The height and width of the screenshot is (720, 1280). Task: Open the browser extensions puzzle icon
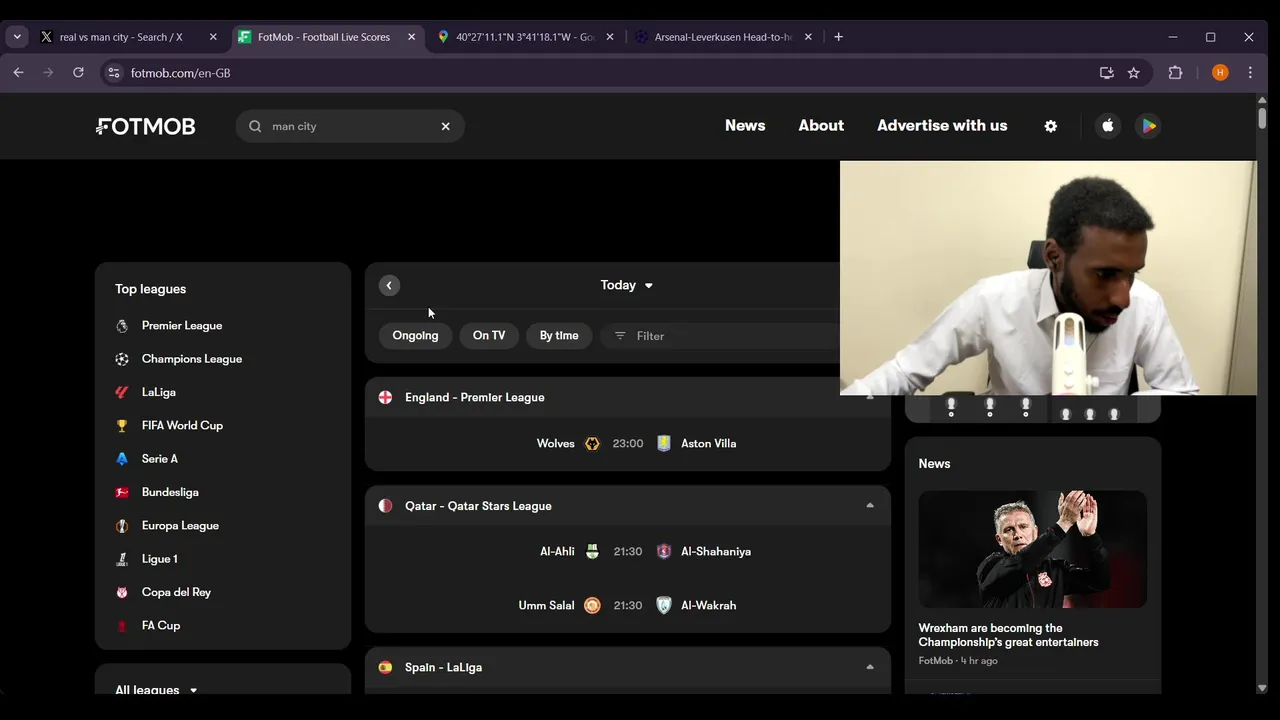1176,73
